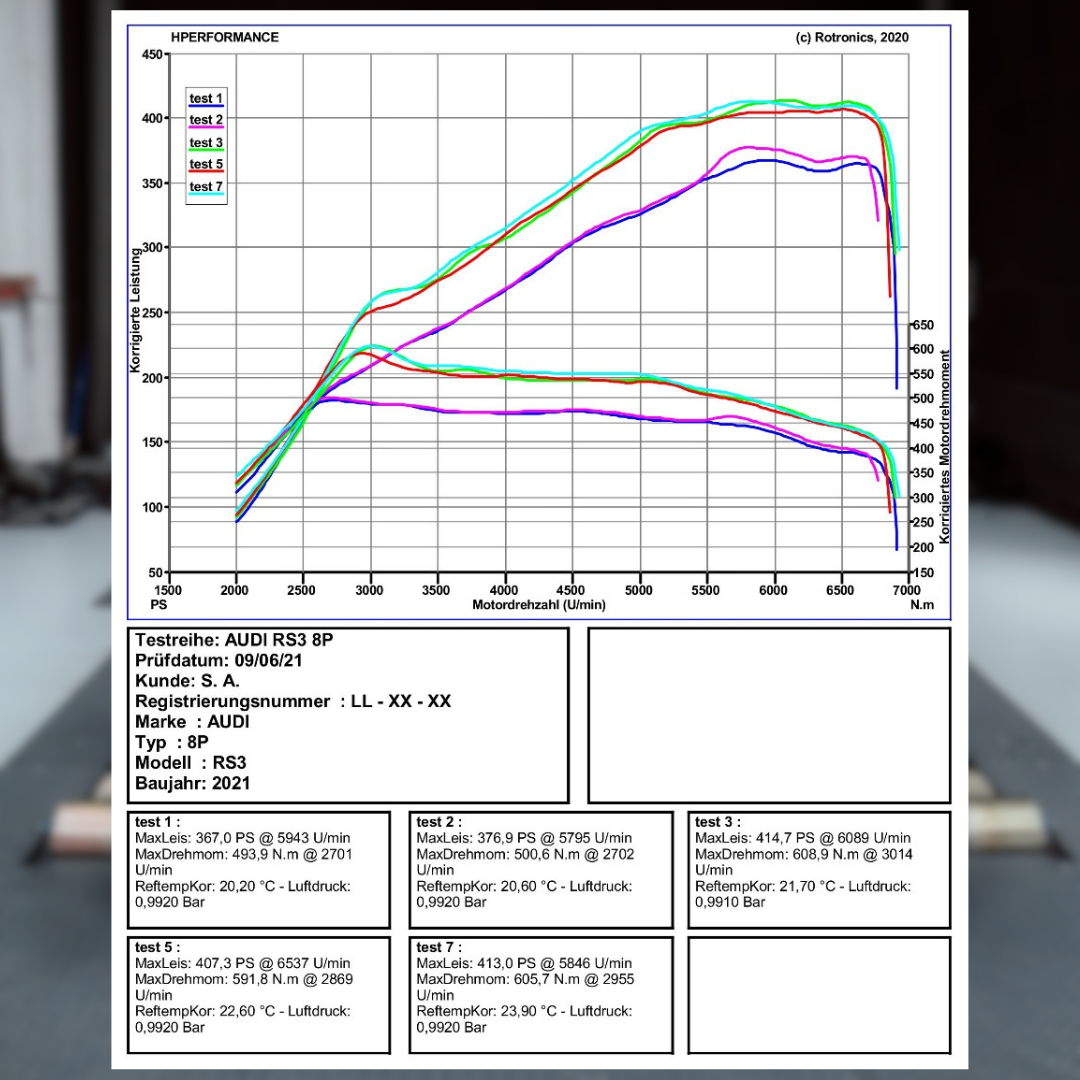The width and height of the screenshot is (1080, 1080).
Task: Select the magenta "test 2" legend entry
Action: (x=206, y=120)
